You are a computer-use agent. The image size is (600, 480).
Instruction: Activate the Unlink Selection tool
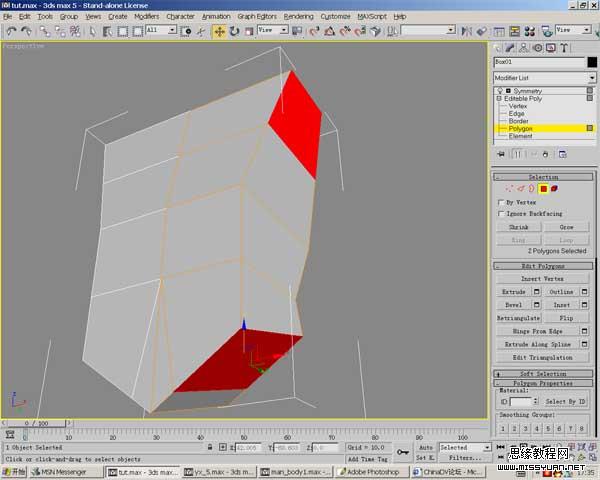pyautogui.click(x=60, y=31)
